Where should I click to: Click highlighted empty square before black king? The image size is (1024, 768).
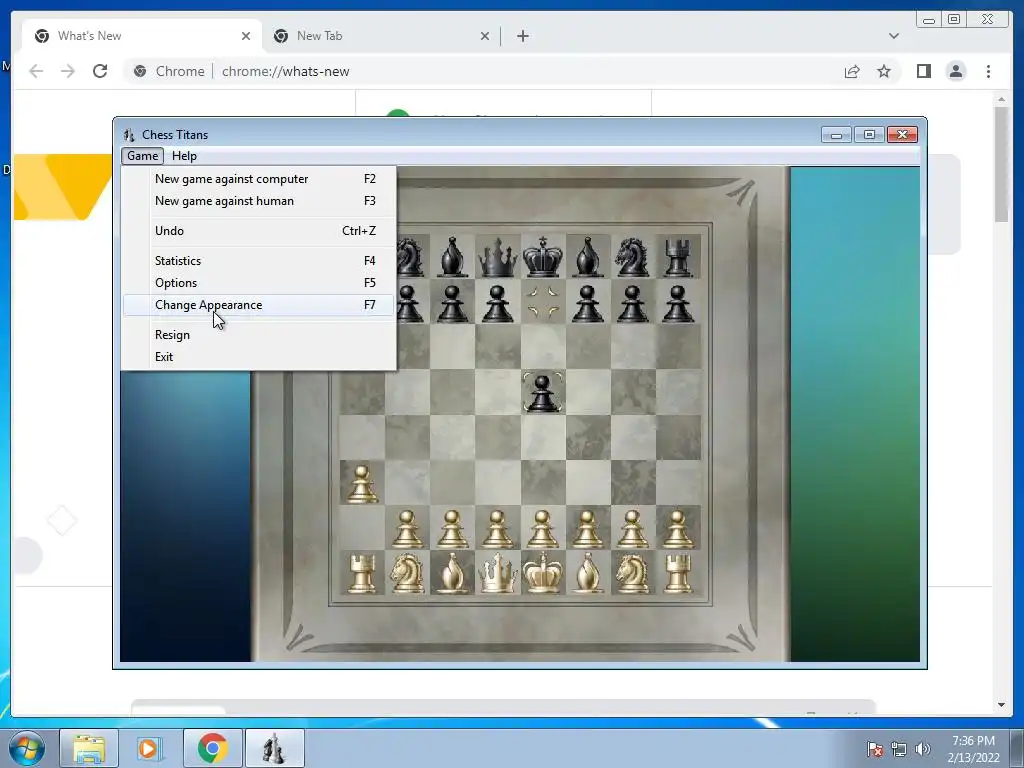tap(543, 302)
